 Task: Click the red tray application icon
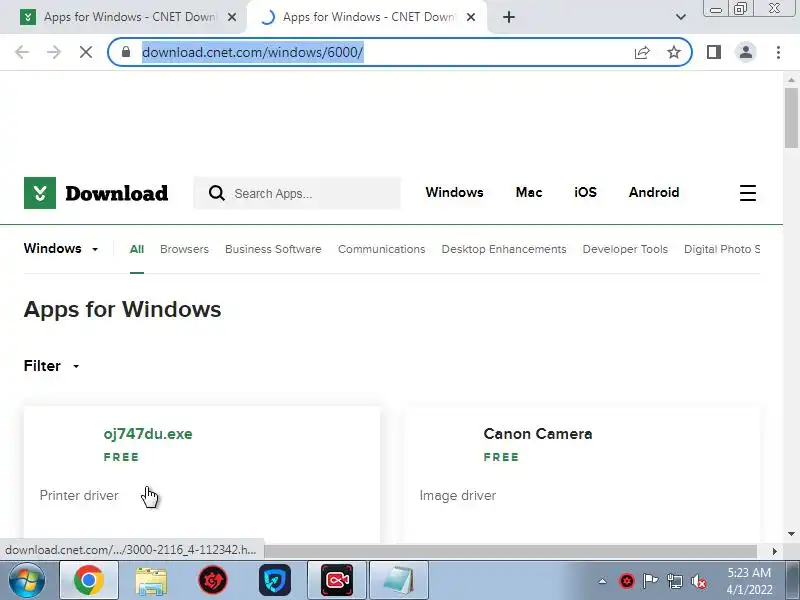(x=627, y=581)
